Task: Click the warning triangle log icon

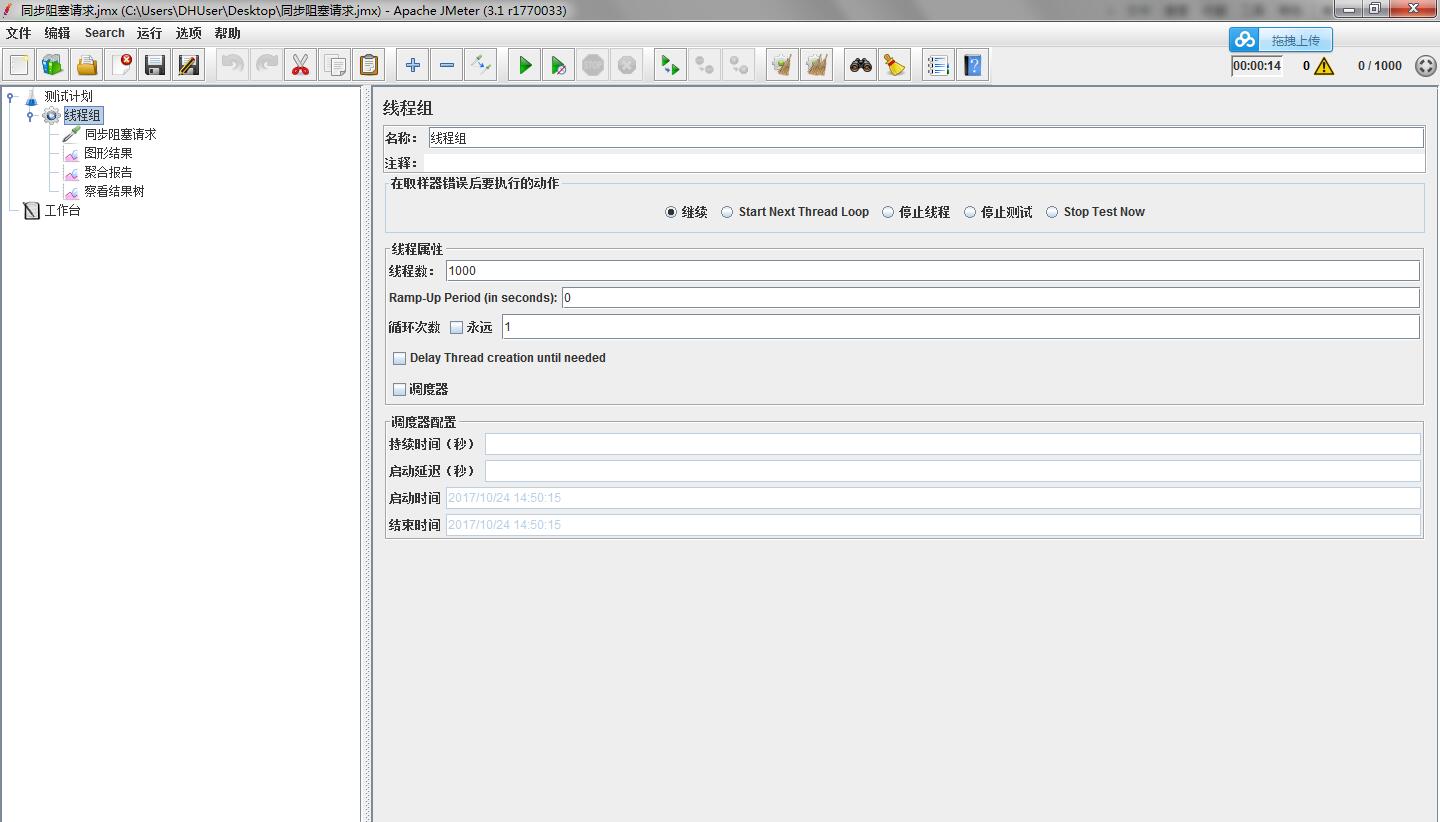Action: click(x=1324, y=66)
